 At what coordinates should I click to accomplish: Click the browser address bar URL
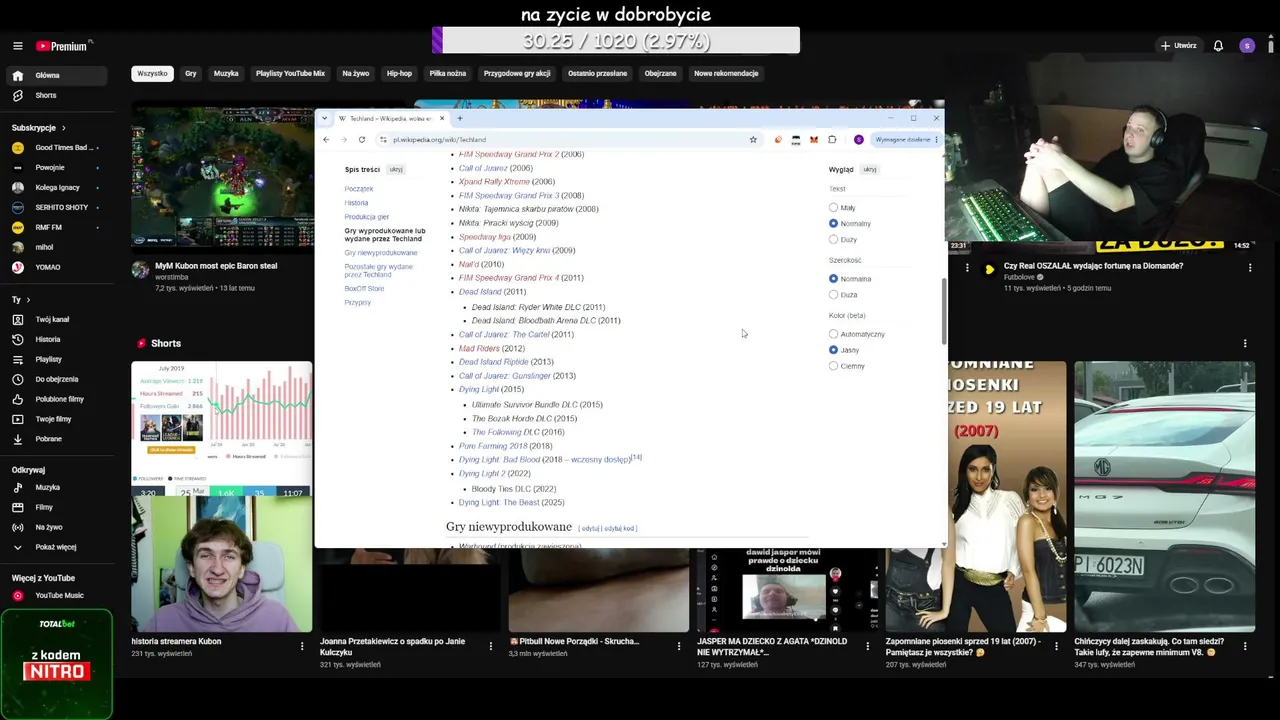click(439, 140)
